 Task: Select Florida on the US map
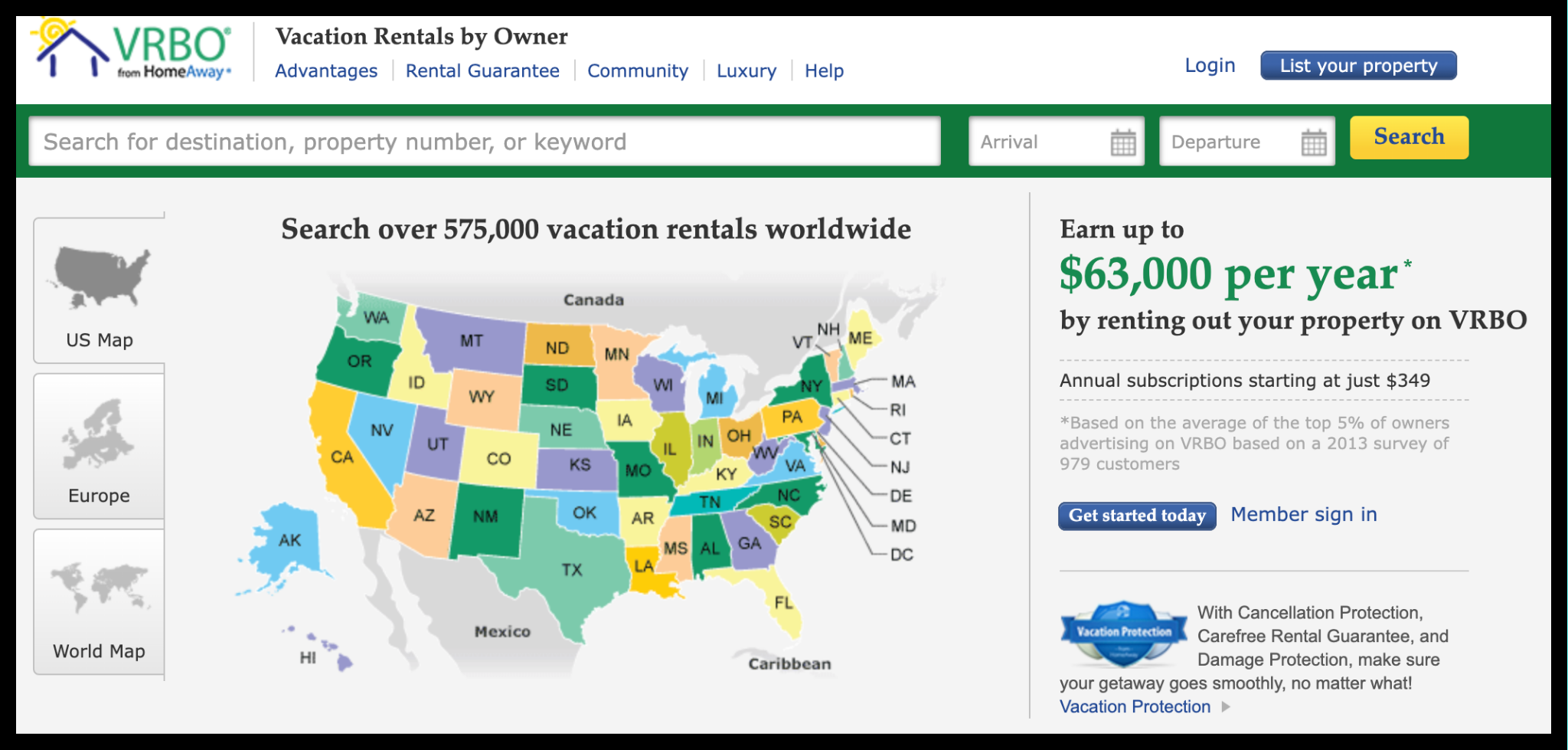783,603
